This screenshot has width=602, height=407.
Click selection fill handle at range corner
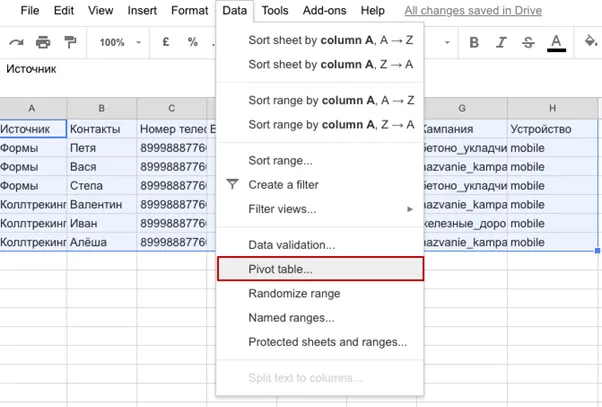pos(597,251)
